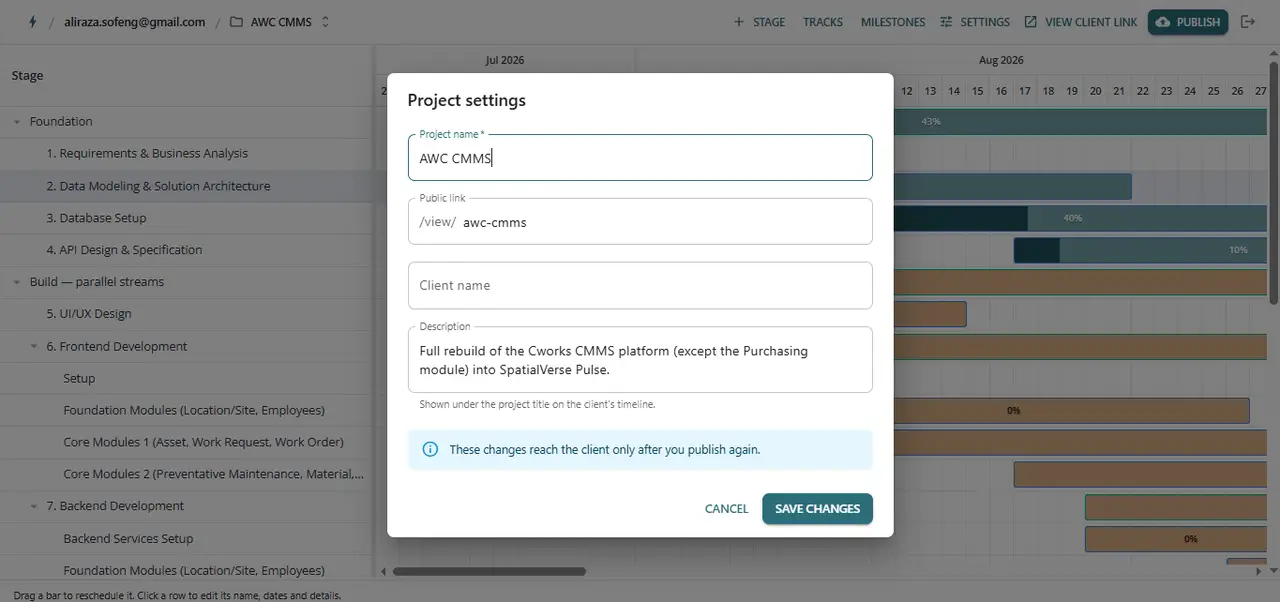1280x602 pixels.
Task: Click the sign out icon
Action: pos(1248,22)
